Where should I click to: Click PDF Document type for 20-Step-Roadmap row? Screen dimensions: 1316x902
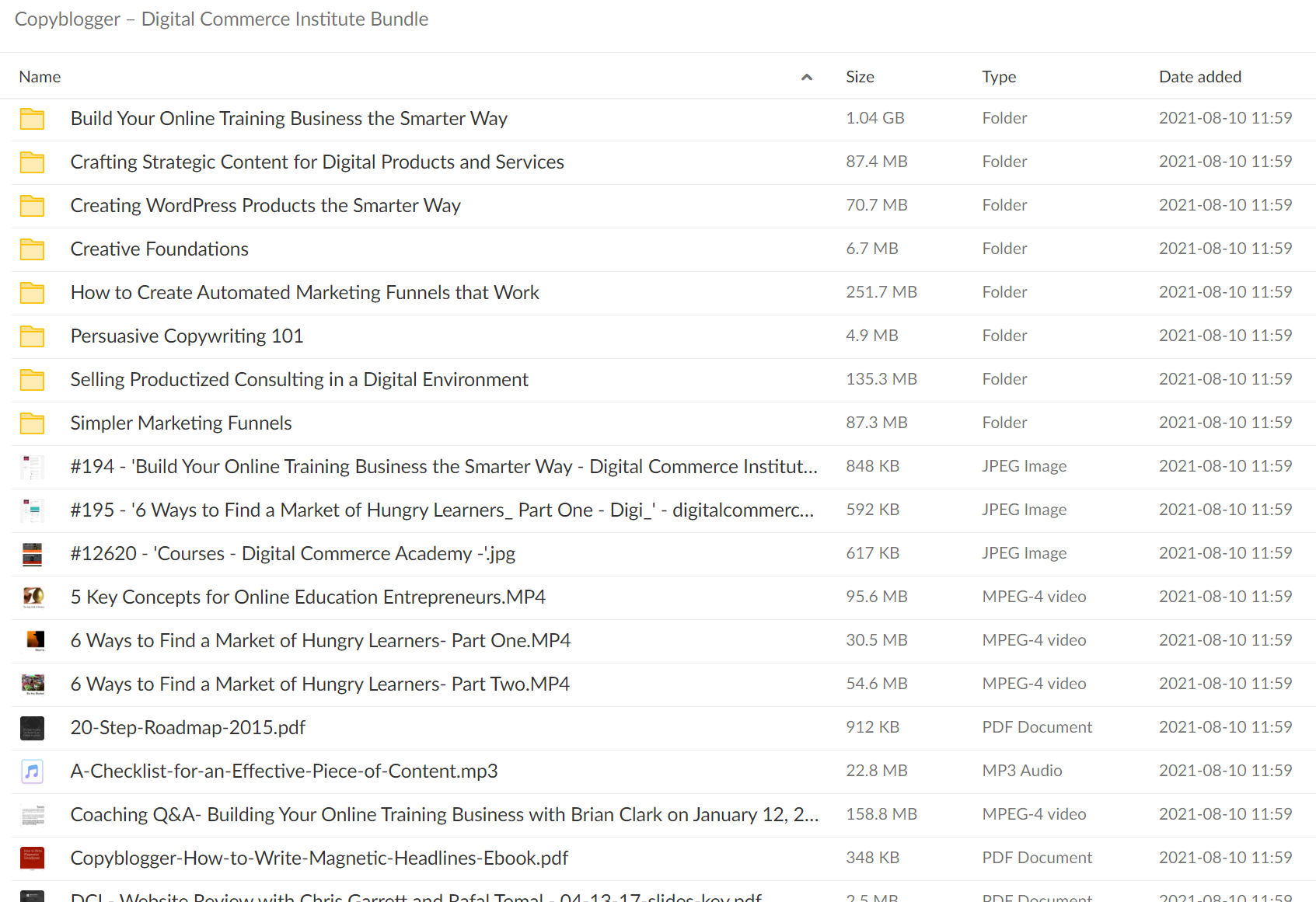point(1037,727)
